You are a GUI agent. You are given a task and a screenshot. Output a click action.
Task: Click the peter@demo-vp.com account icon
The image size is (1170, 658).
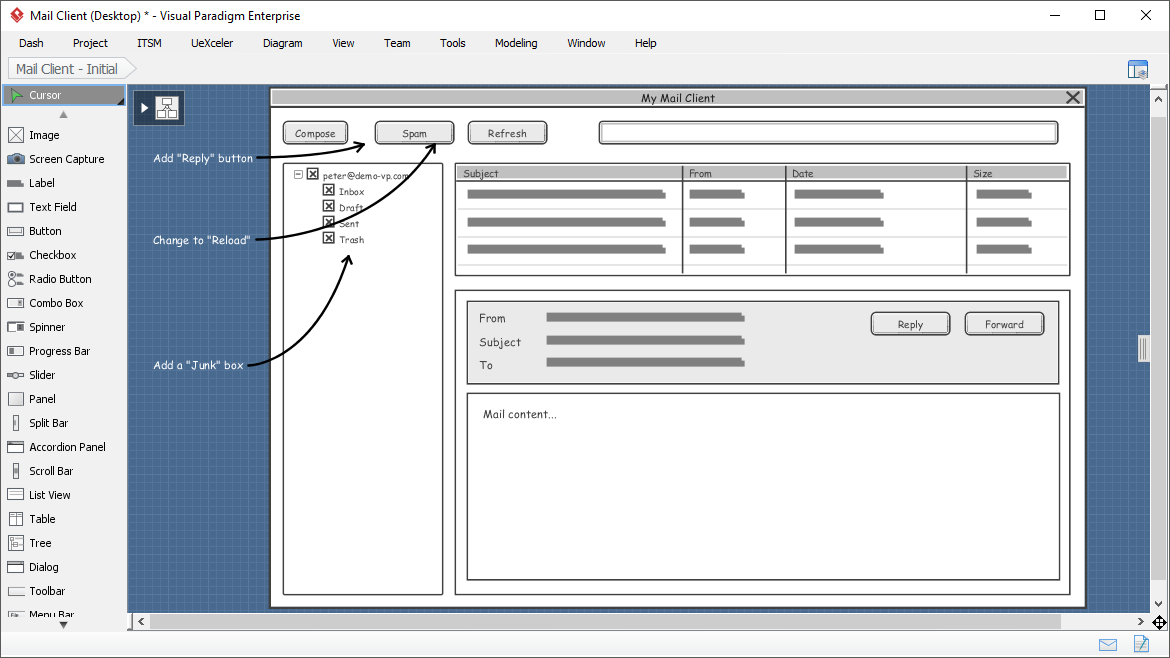313,174
